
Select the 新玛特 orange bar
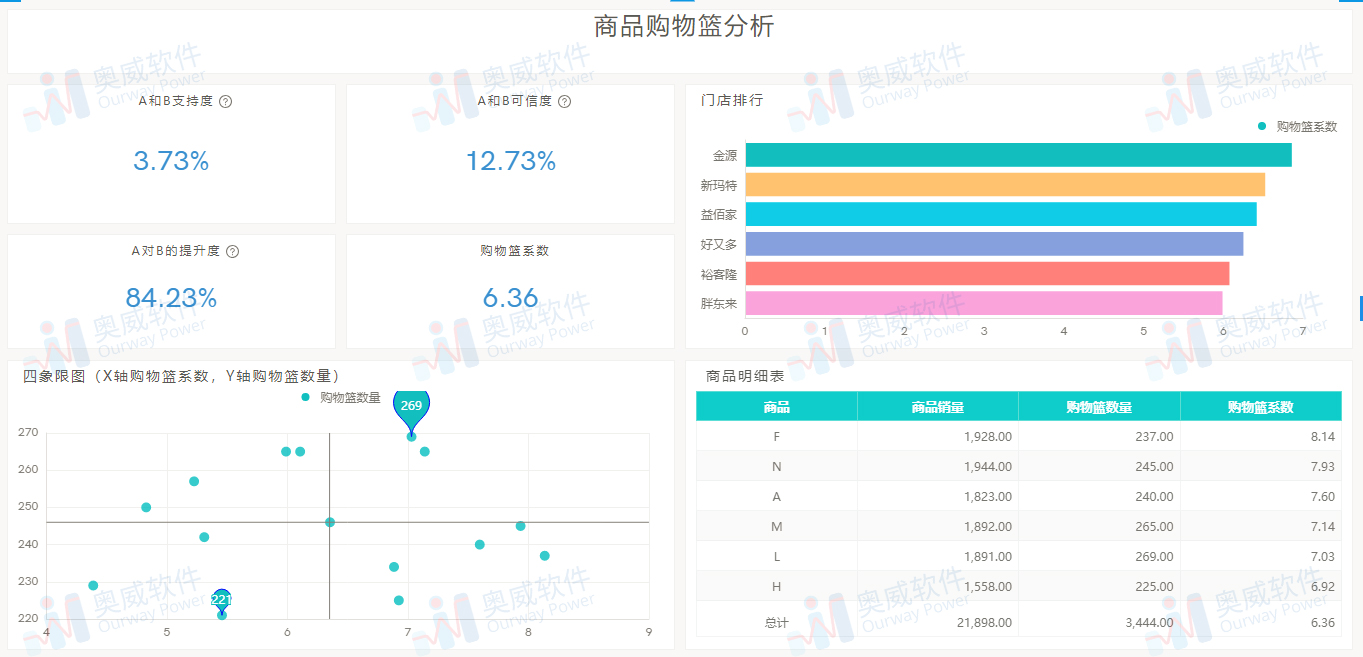tap(1005, 185)
